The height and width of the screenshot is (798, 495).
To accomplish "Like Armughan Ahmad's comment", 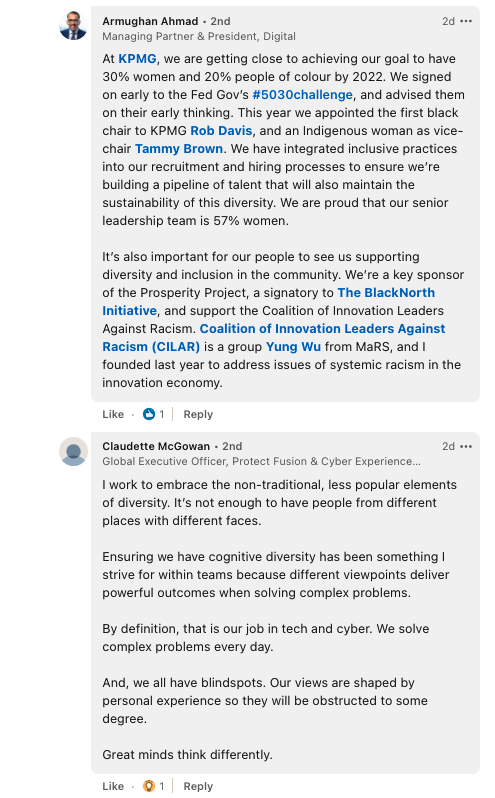I will point(113,414).
